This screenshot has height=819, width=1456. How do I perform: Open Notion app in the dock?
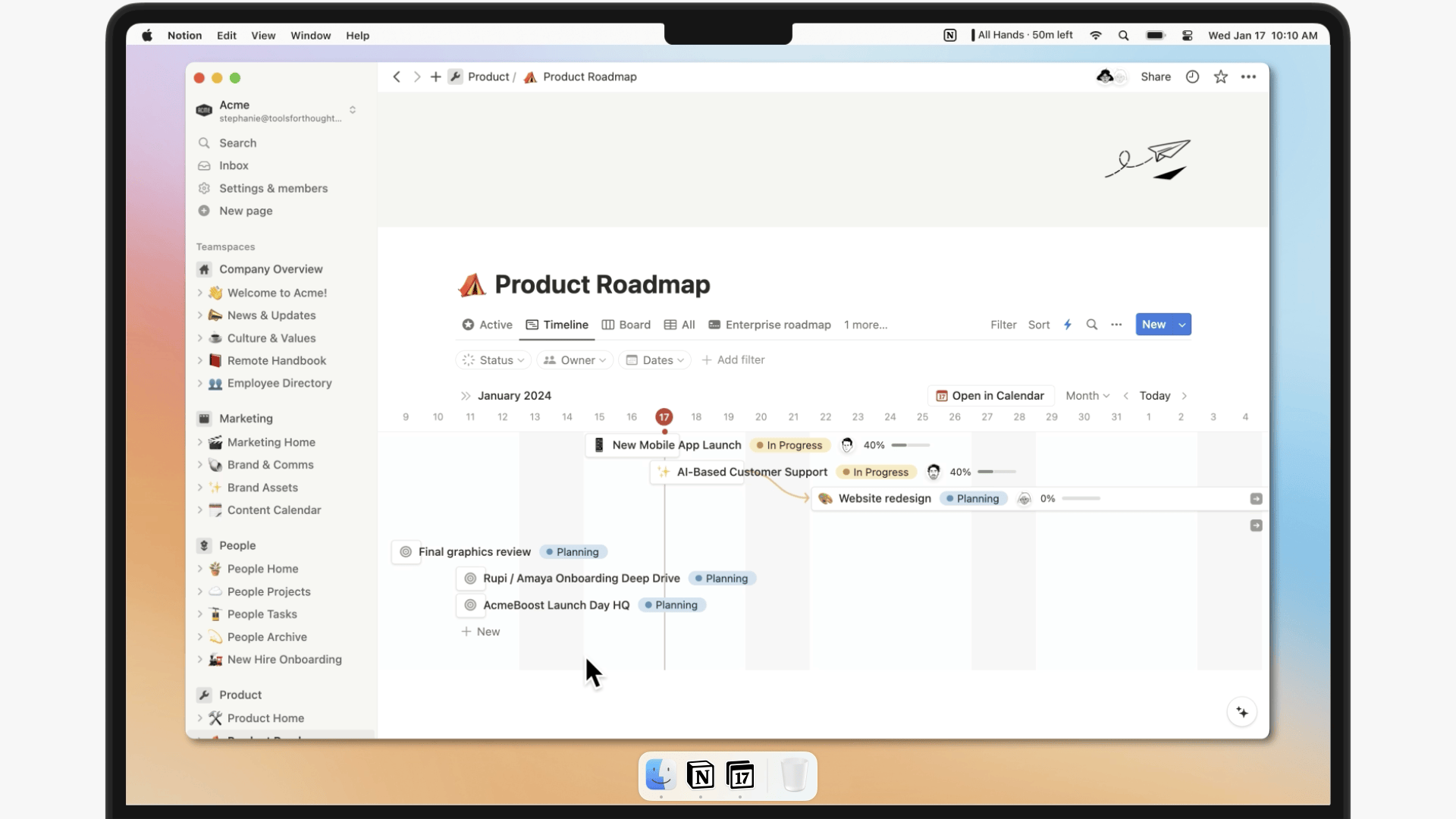(700, 775)
